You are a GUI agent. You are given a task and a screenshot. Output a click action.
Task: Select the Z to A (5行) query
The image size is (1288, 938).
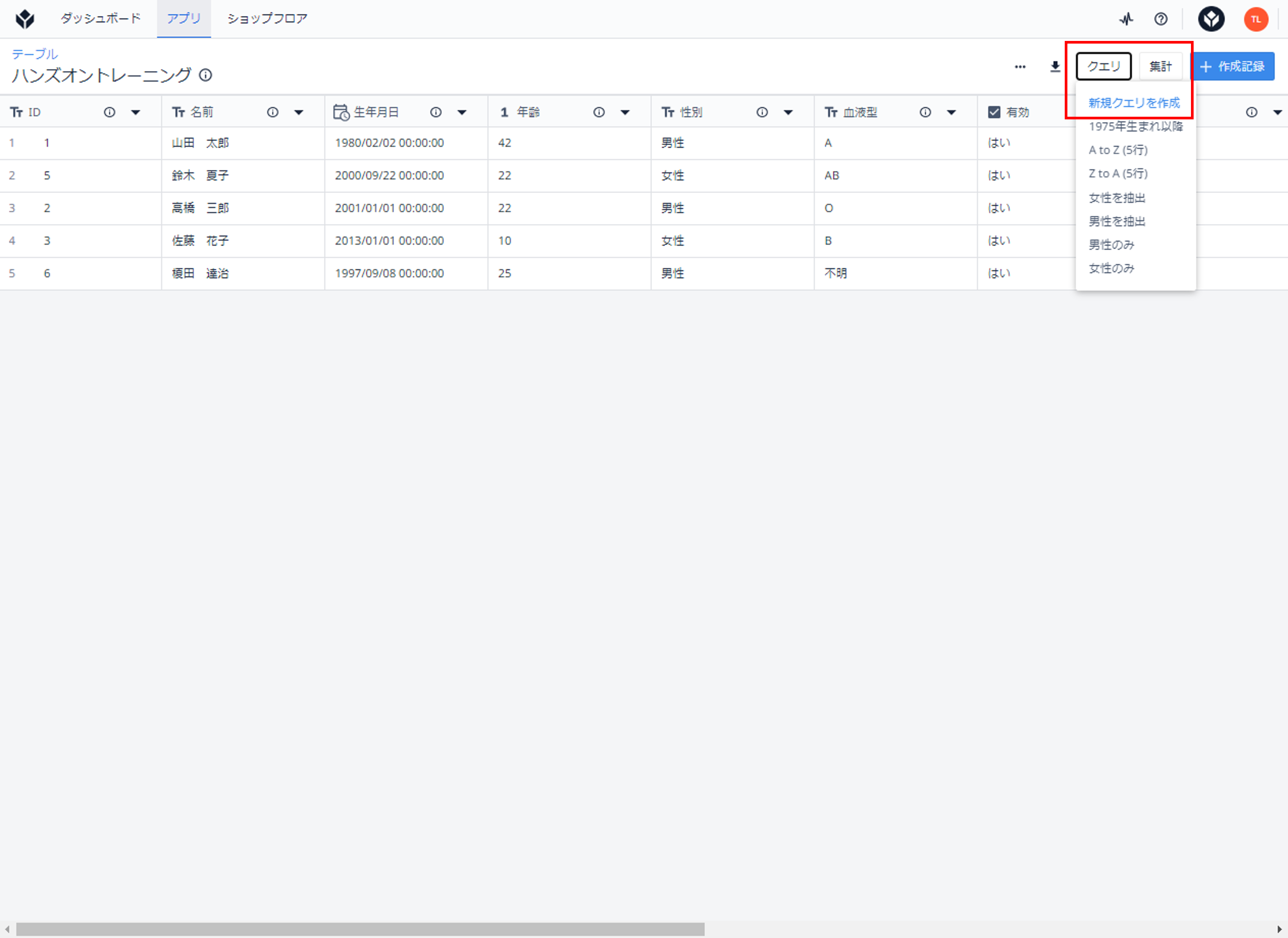[1118, 174]
